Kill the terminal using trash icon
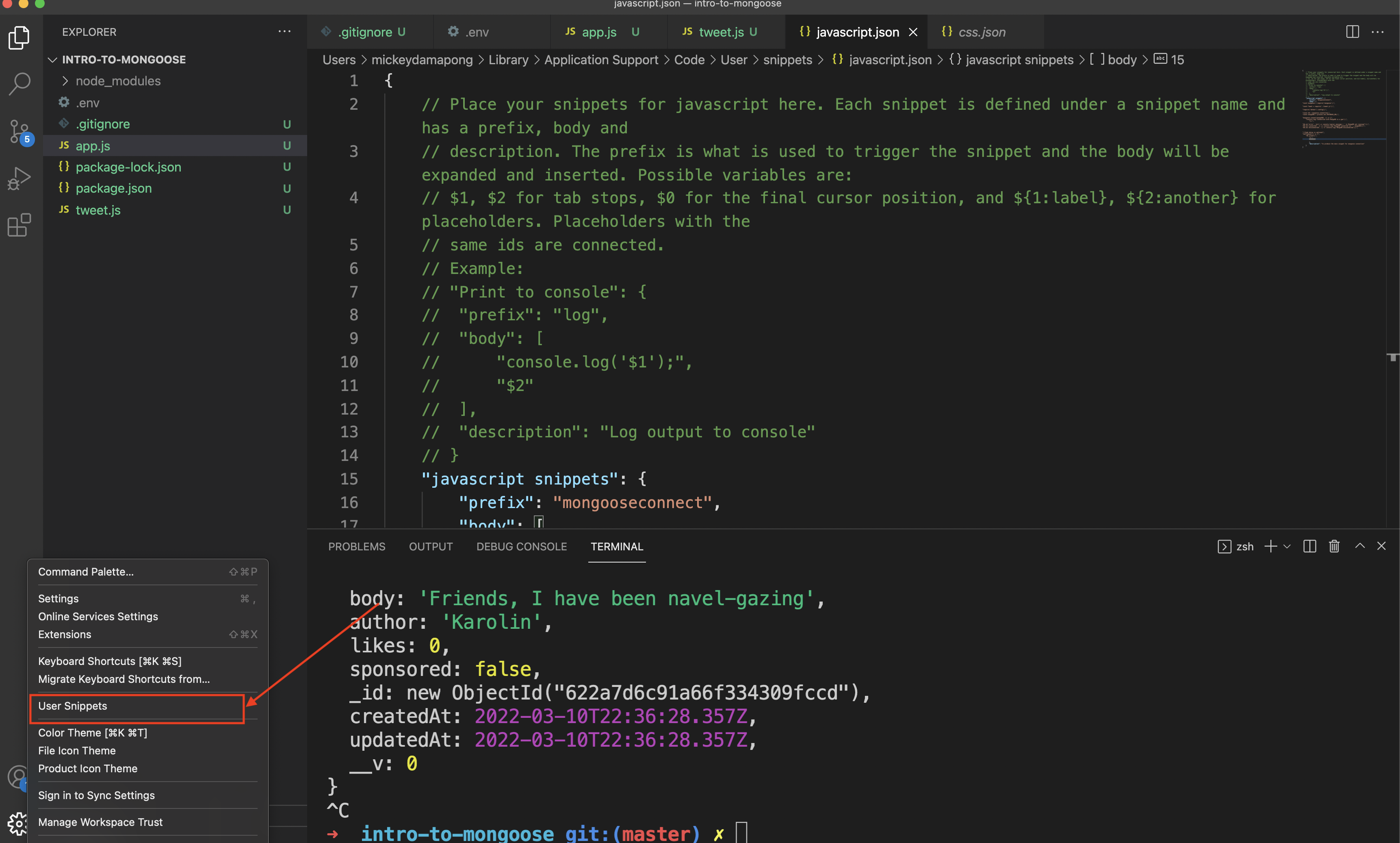Viewport: 1400px width, 843px height. (x=1334, y=546)
